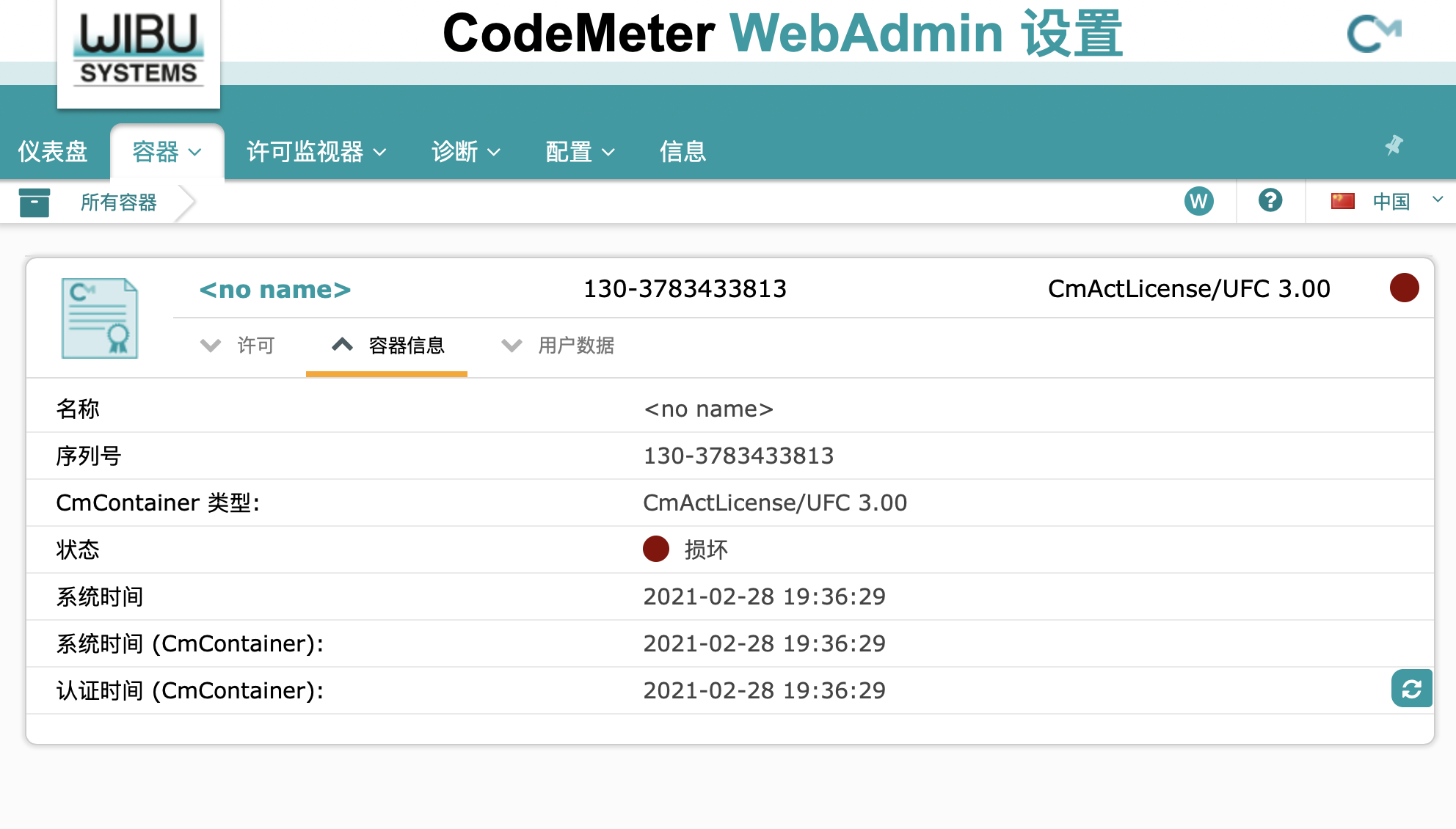The width and height of the screenshot is (1456, 829).
Task: Click the 名称 row label
Action: tap(78, 409)
